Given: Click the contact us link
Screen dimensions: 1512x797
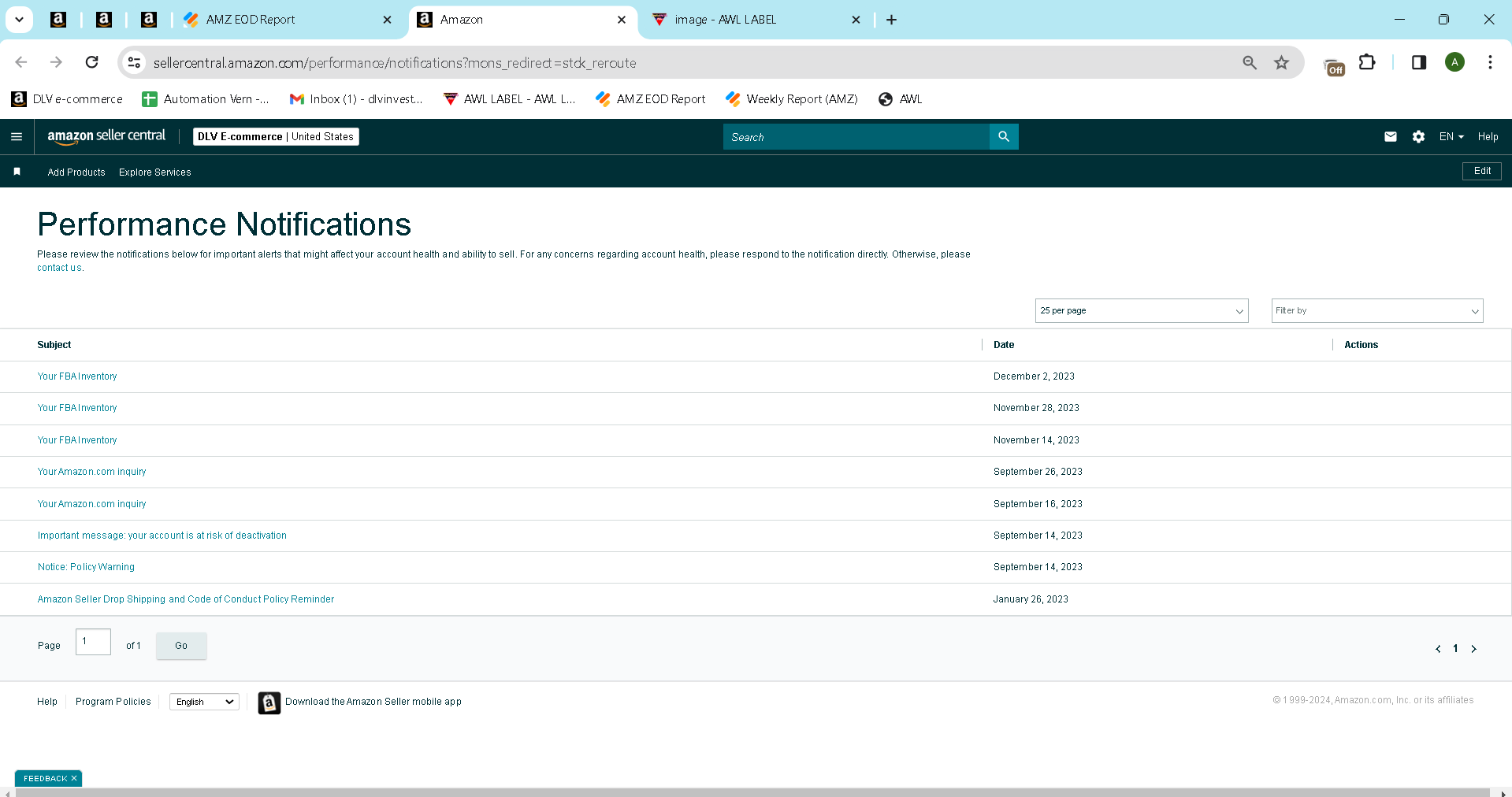Looking at the screenshot, I should (x=59, y=268).
